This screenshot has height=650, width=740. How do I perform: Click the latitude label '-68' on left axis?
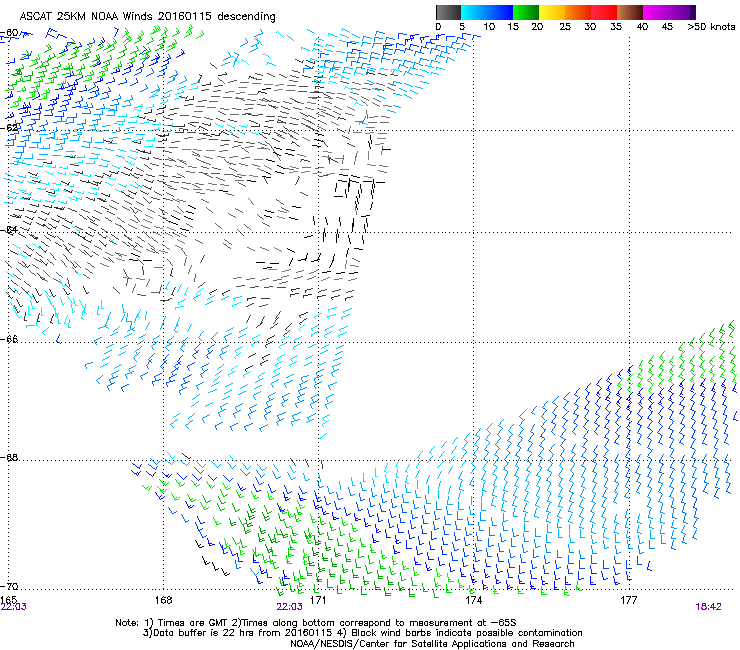pos(10,457)
